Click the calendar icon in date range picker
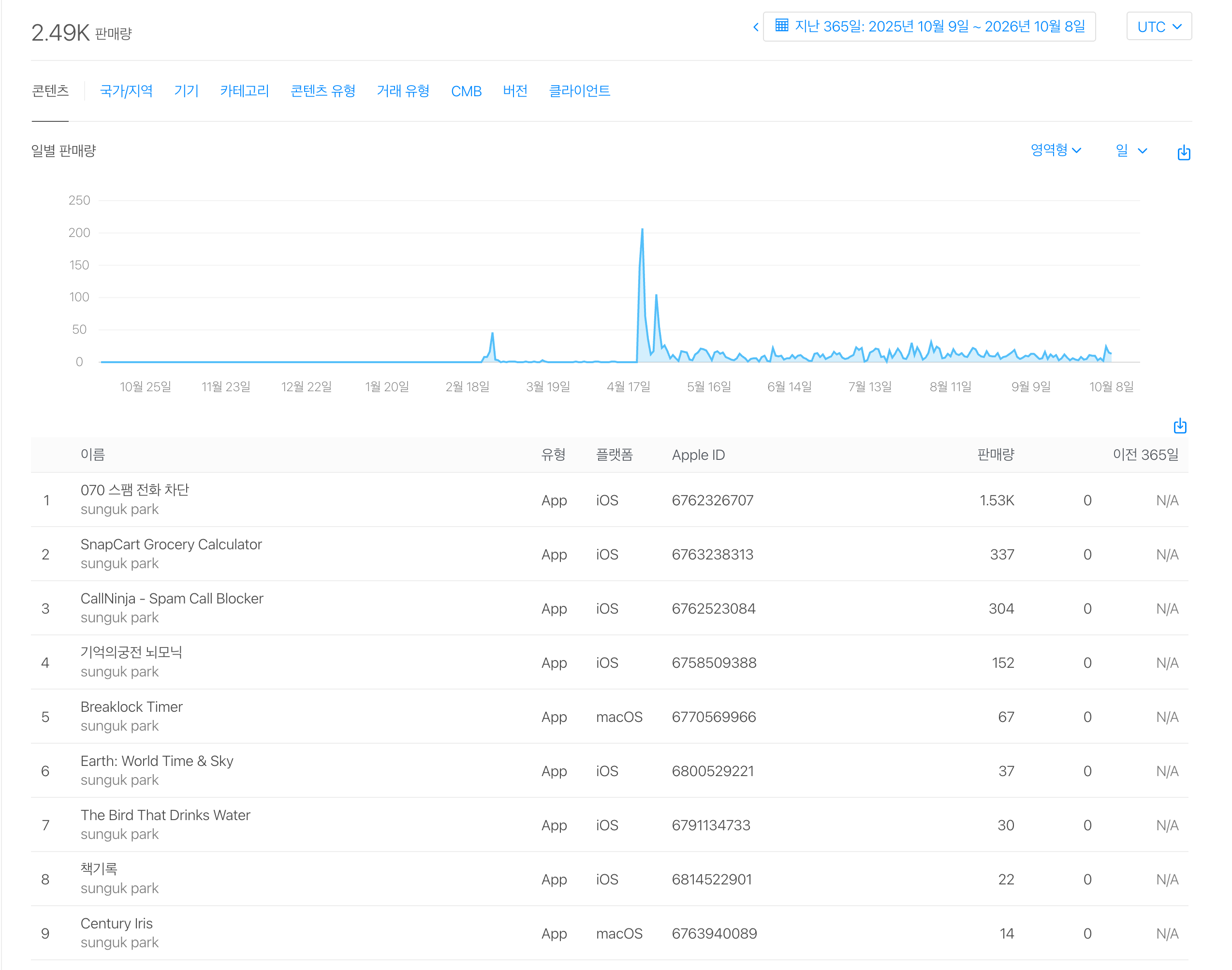The width and height of the screenshot is (1232, 970). click(782, 25)
